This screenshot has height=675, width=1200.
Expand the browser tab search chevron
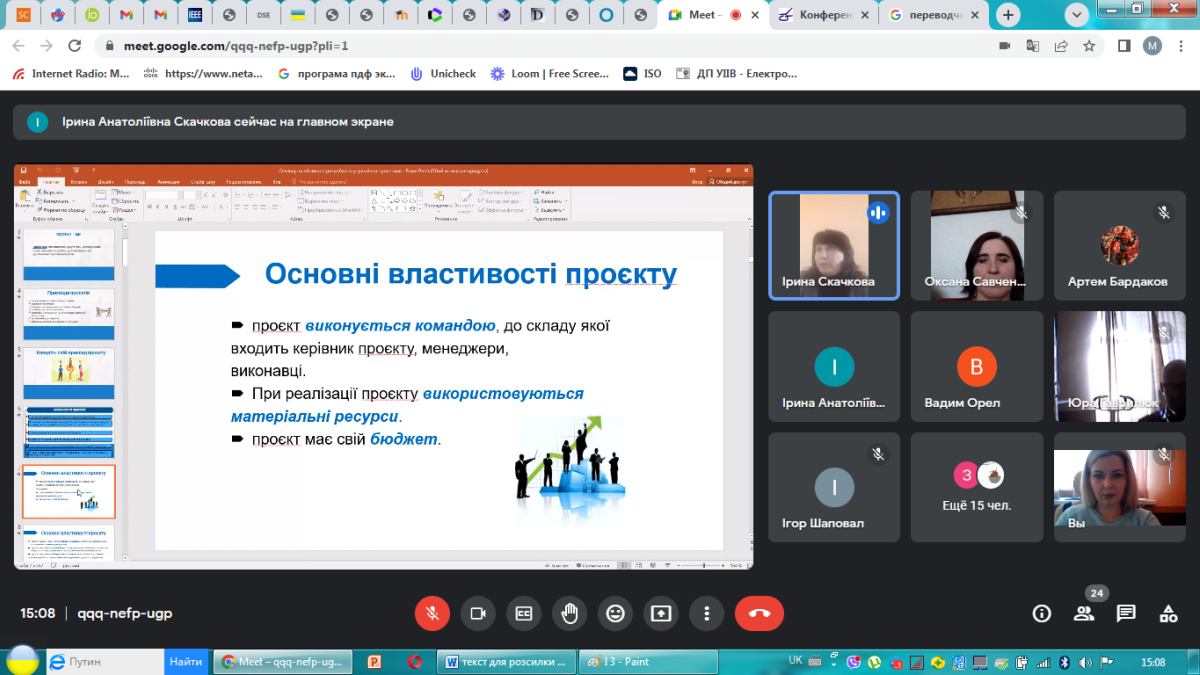pos(1076,15)
